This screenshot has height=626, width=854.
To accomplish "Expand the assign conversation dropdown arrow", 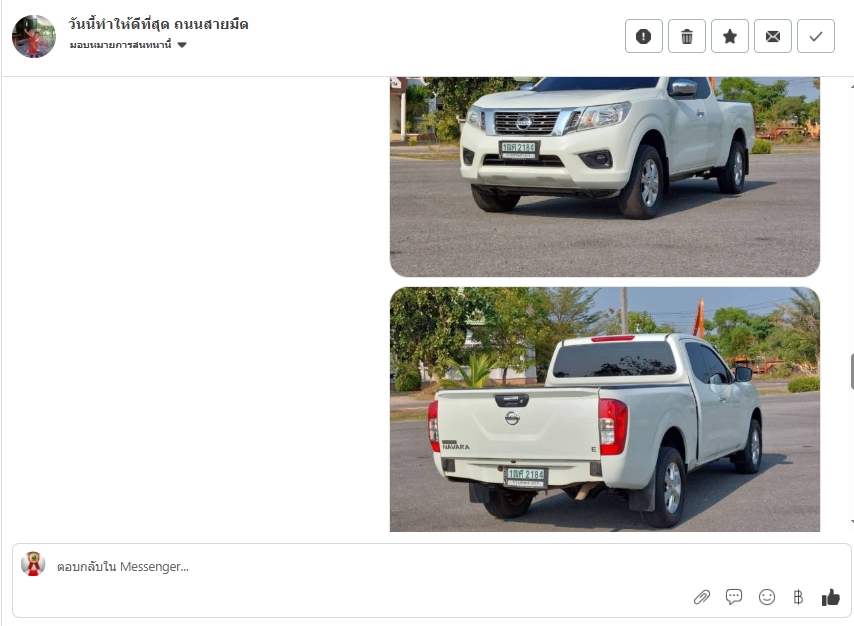I will pos(182,45).
